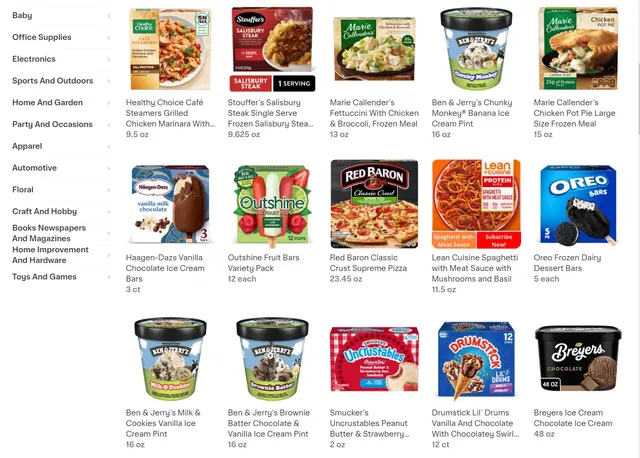Click the page vertical scrollbar

pos(638,98)
